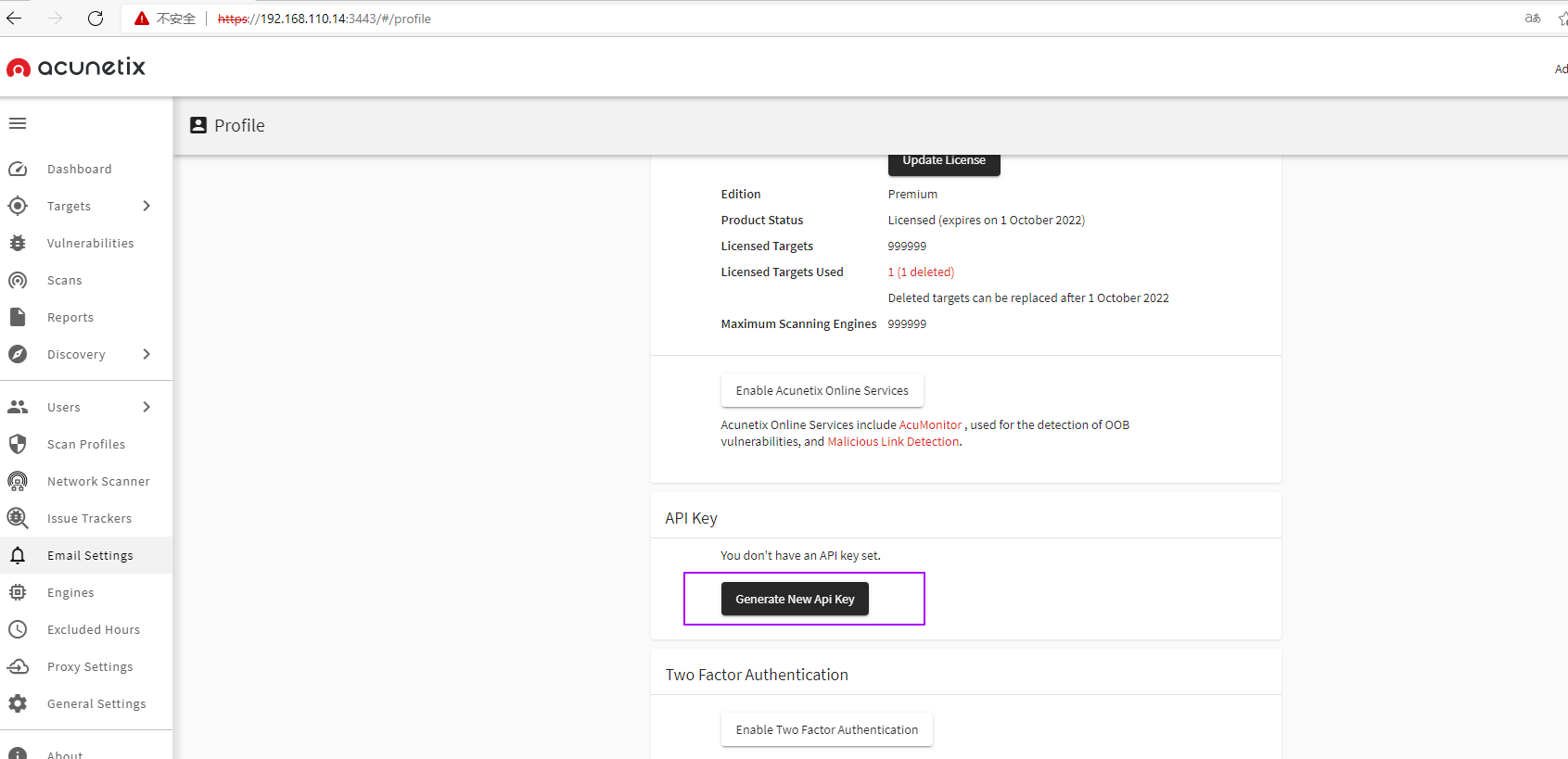Click the 'Licensed (expires on 1 October 2022)' text
This screenshot has height=759, width=1568.
pos(986,220)
